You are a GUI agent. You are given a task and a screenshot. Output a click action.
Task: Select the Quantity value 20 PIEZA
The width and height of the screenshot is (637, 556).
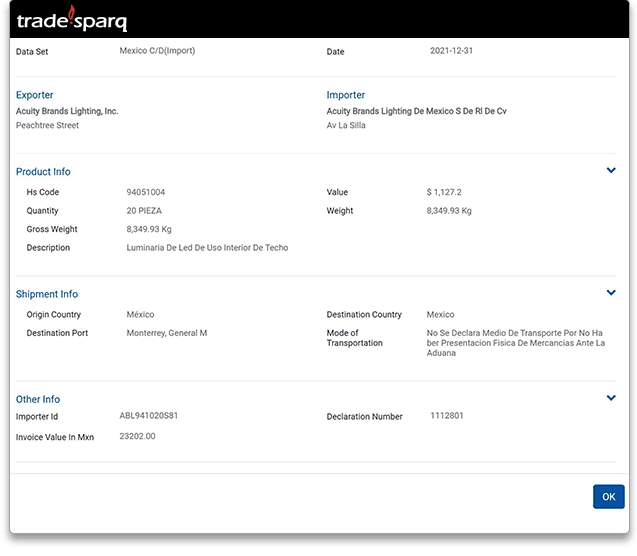coord(144,210)
